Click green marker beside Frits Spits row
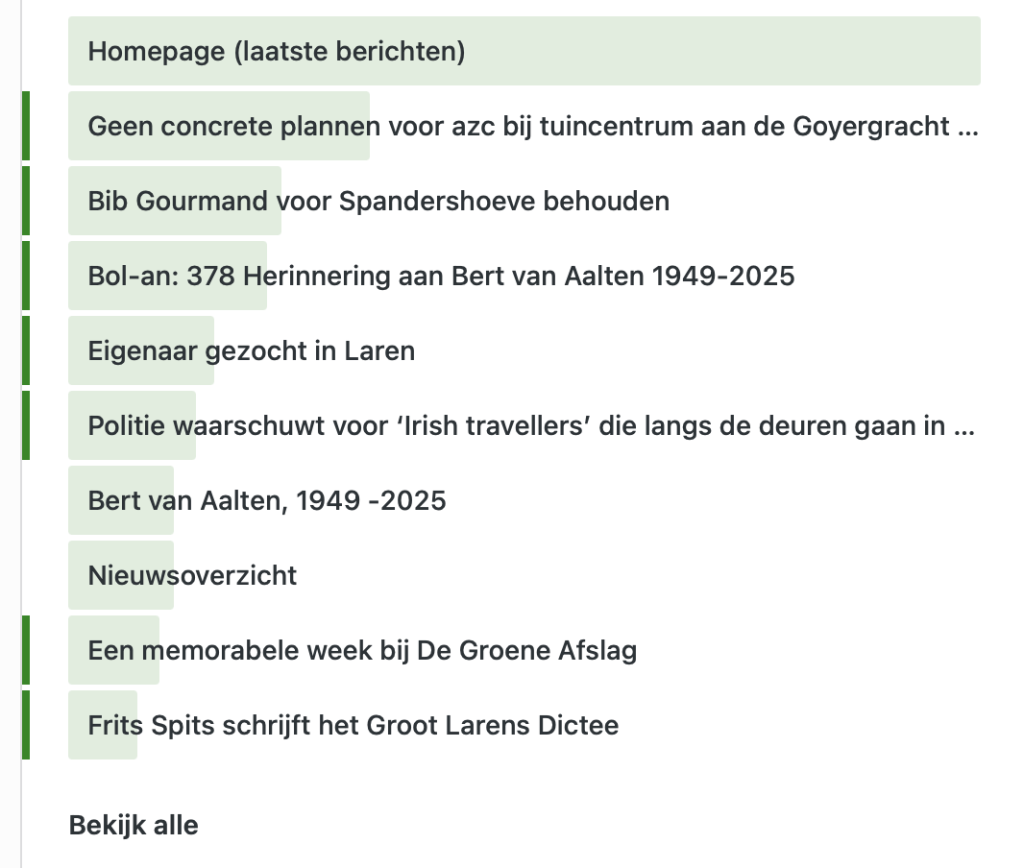Image resolution: width=1024 pixels, height=868 pixels. (26, 725)
